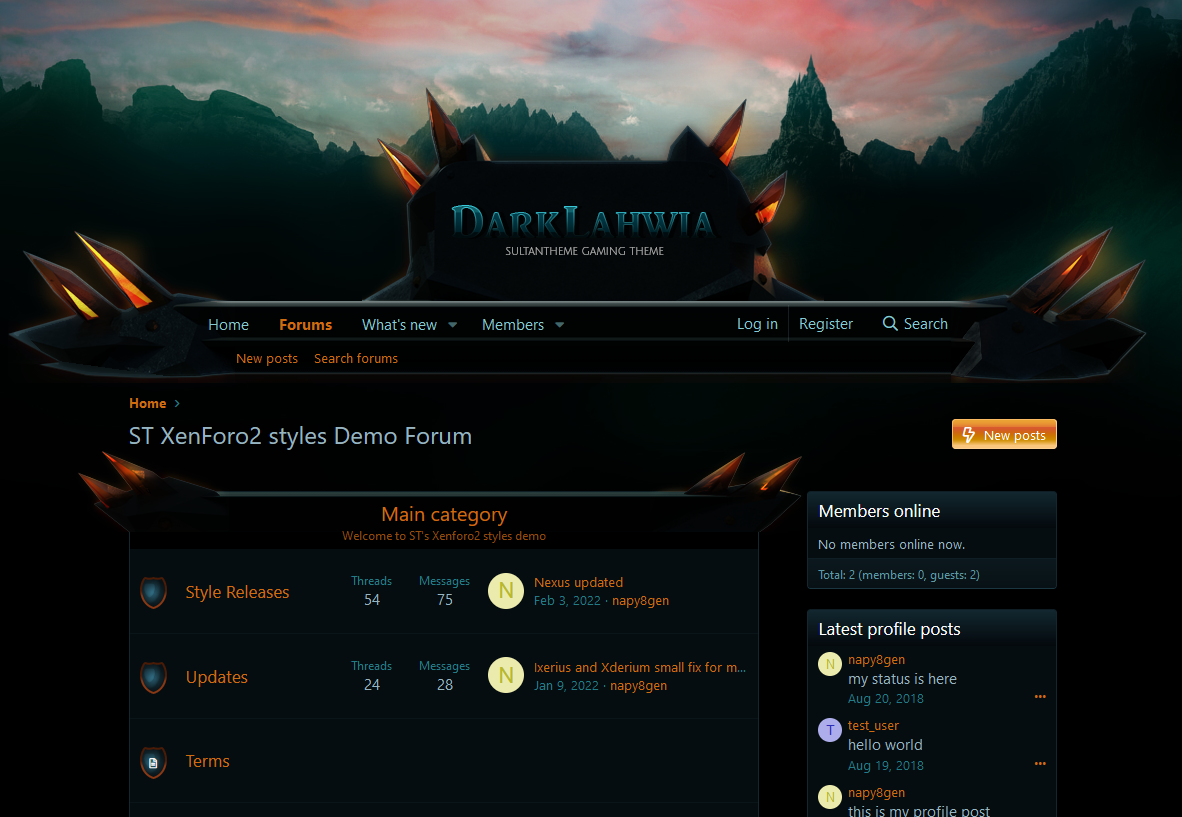Click the DarkLahwia logo in header
1182x817 pixels.
click(x=584, y=224)
